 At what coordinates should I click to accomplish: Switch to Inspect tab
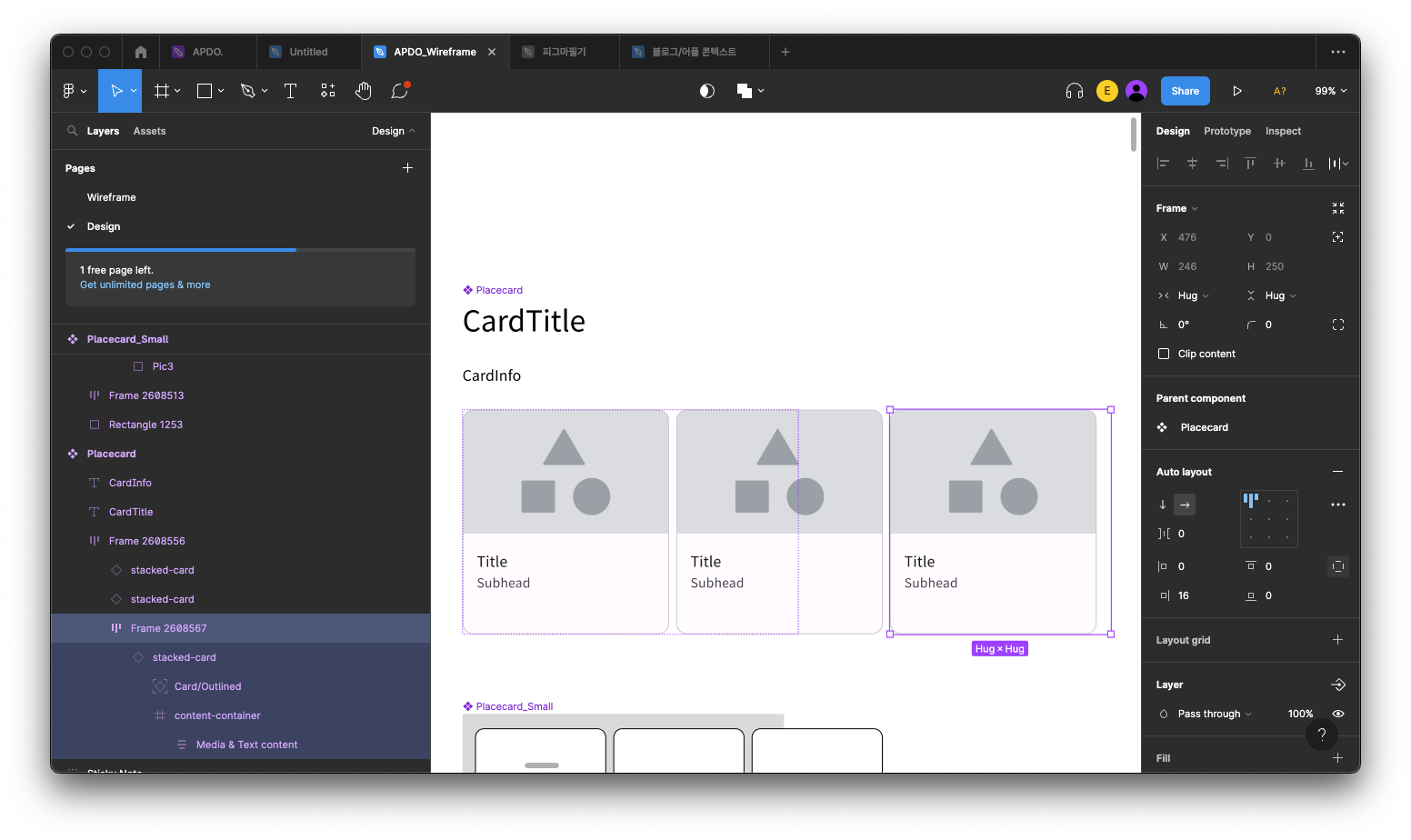point(1283,131)
